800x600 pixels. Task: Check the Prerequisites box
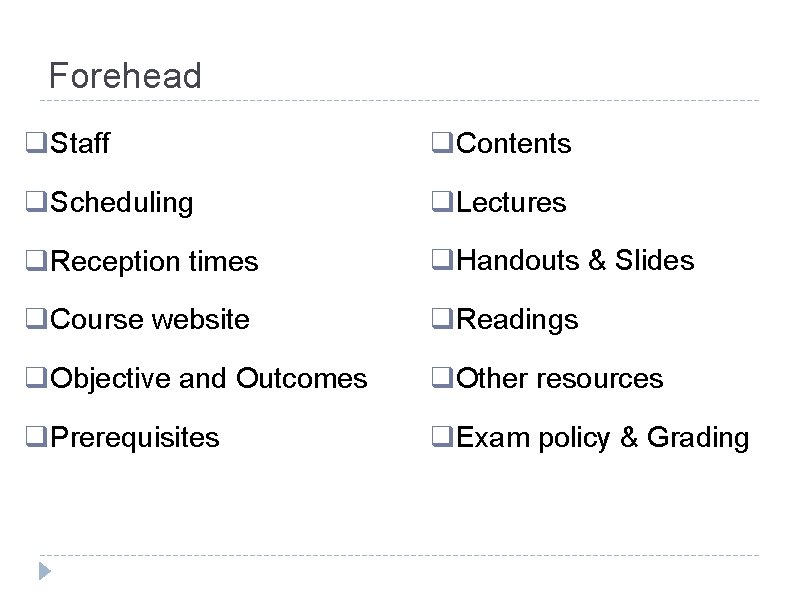36,437
